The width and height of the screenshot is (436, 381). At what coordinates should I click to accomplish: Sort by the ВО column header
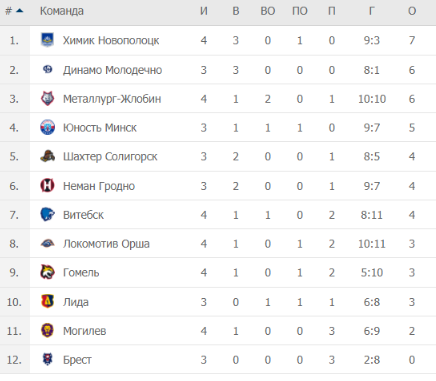coord(268,11)
